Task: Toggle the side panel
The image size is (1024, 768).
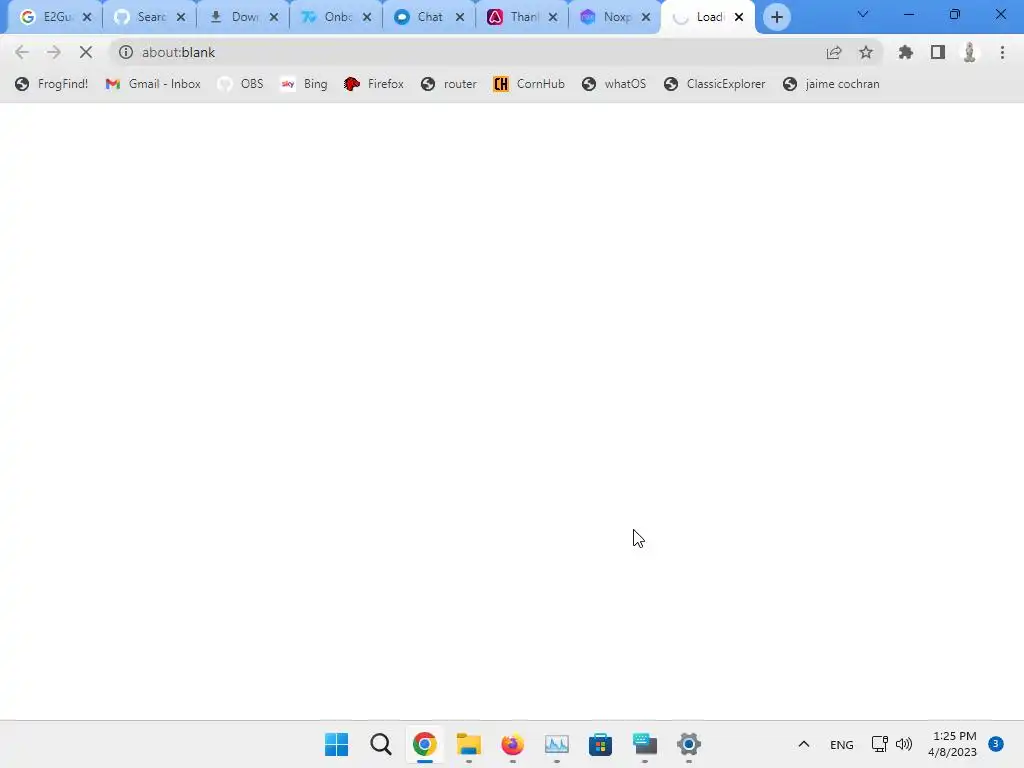Action: (x=938, y=52)
